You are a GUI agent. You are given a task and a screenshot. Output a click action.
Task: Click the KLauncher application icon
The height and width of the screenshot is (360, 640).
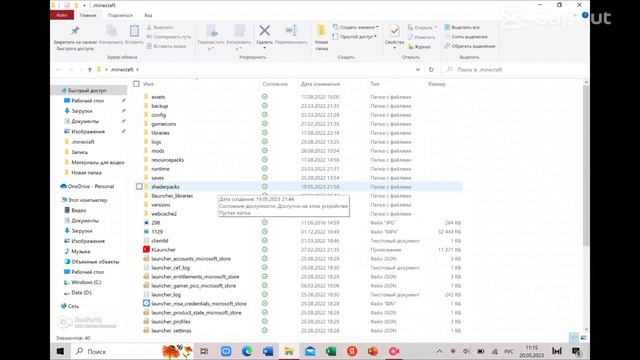click(146, 249)
